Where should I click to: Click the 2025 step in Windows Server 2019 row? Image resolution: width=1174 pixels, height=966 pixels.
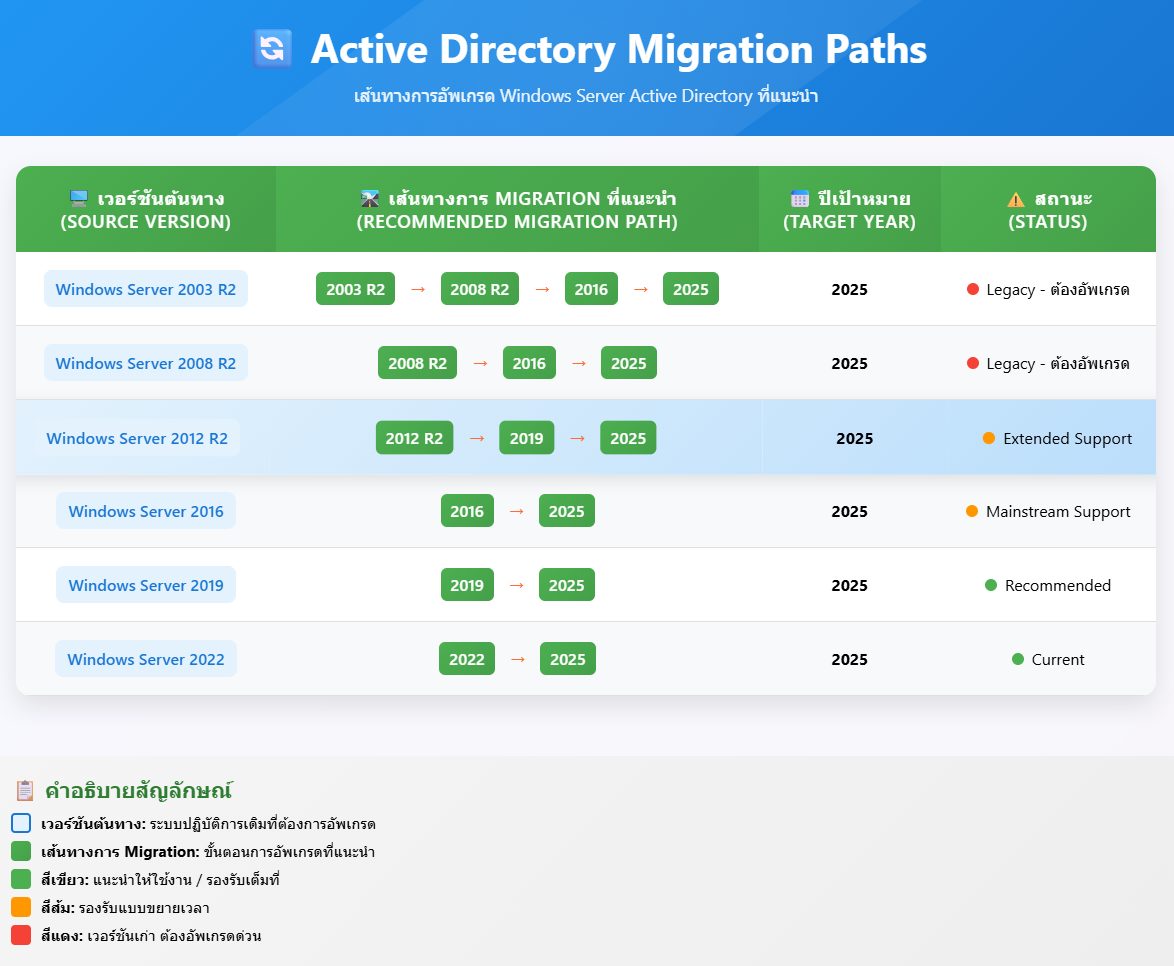click(x=567, y=586)
